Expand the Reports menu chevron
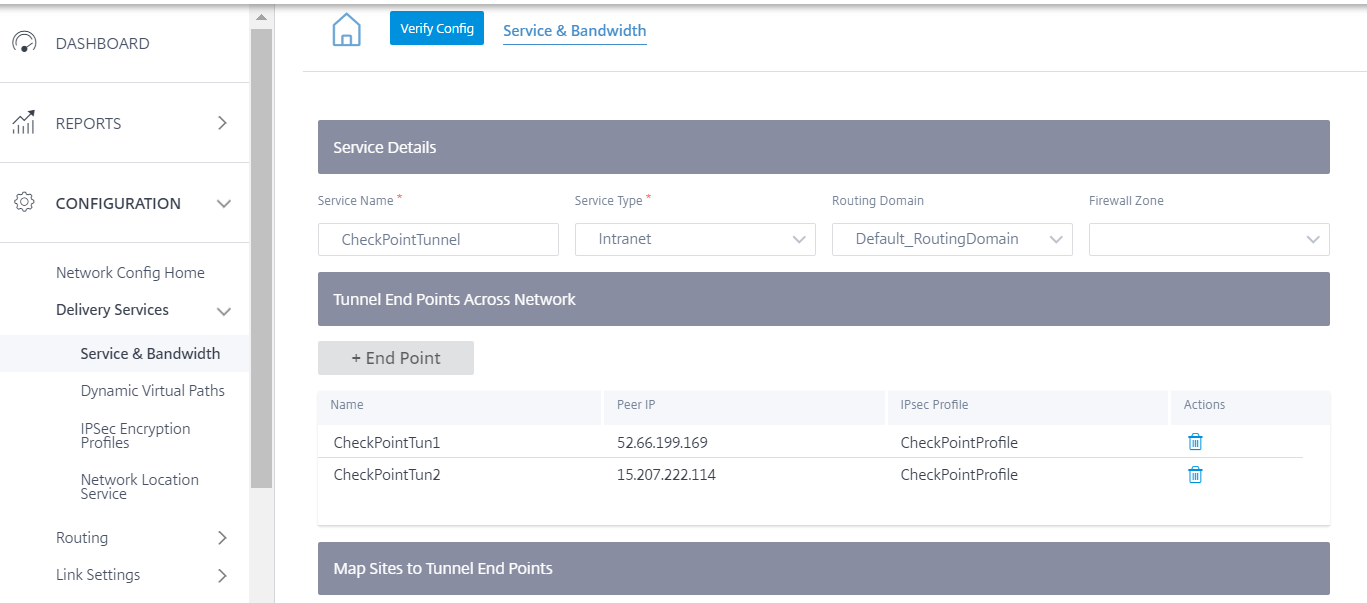 [223, 123]
